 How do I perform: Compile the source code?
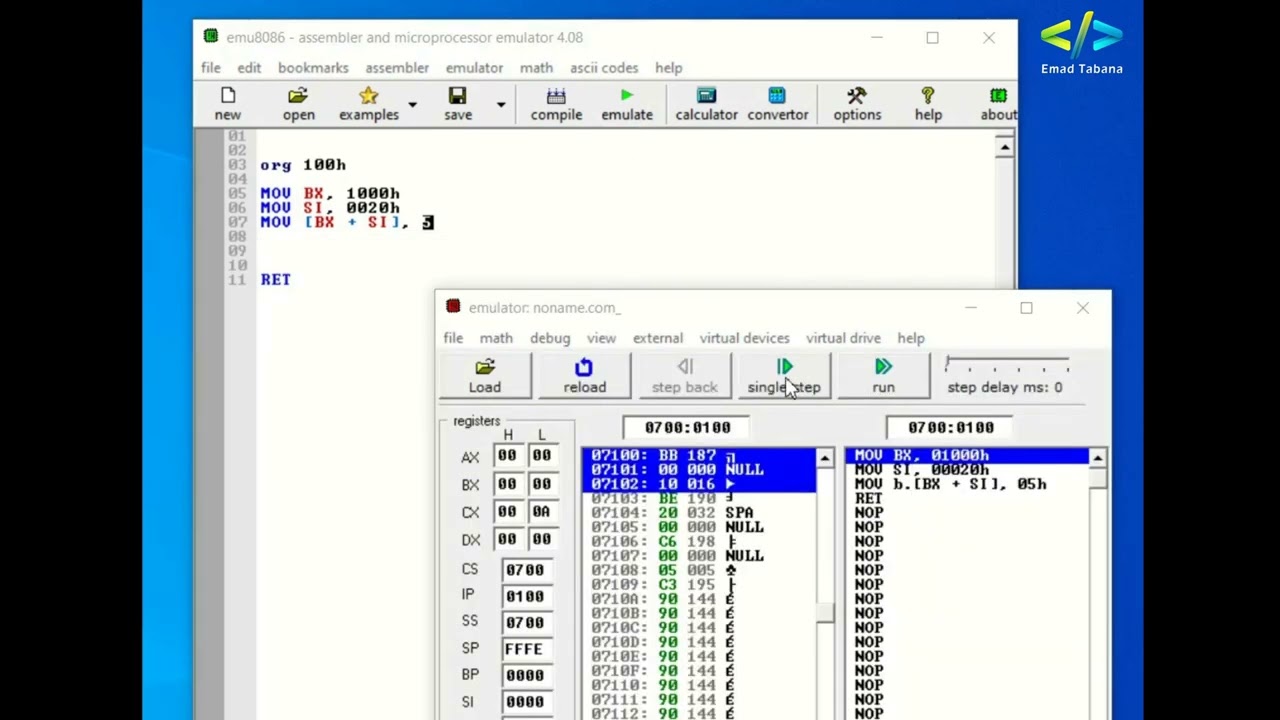pos(556,103)
